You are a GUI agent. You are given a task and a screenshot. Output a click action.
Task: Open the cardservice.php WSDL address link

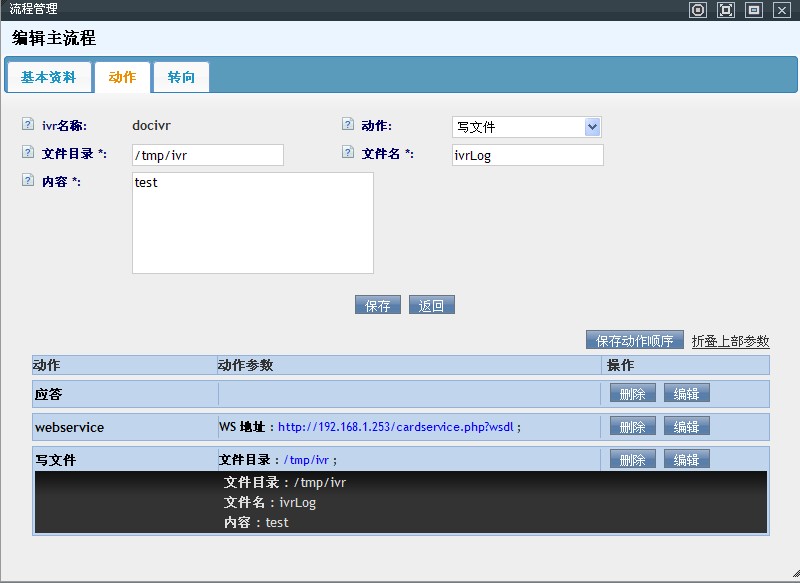point(396,427)
